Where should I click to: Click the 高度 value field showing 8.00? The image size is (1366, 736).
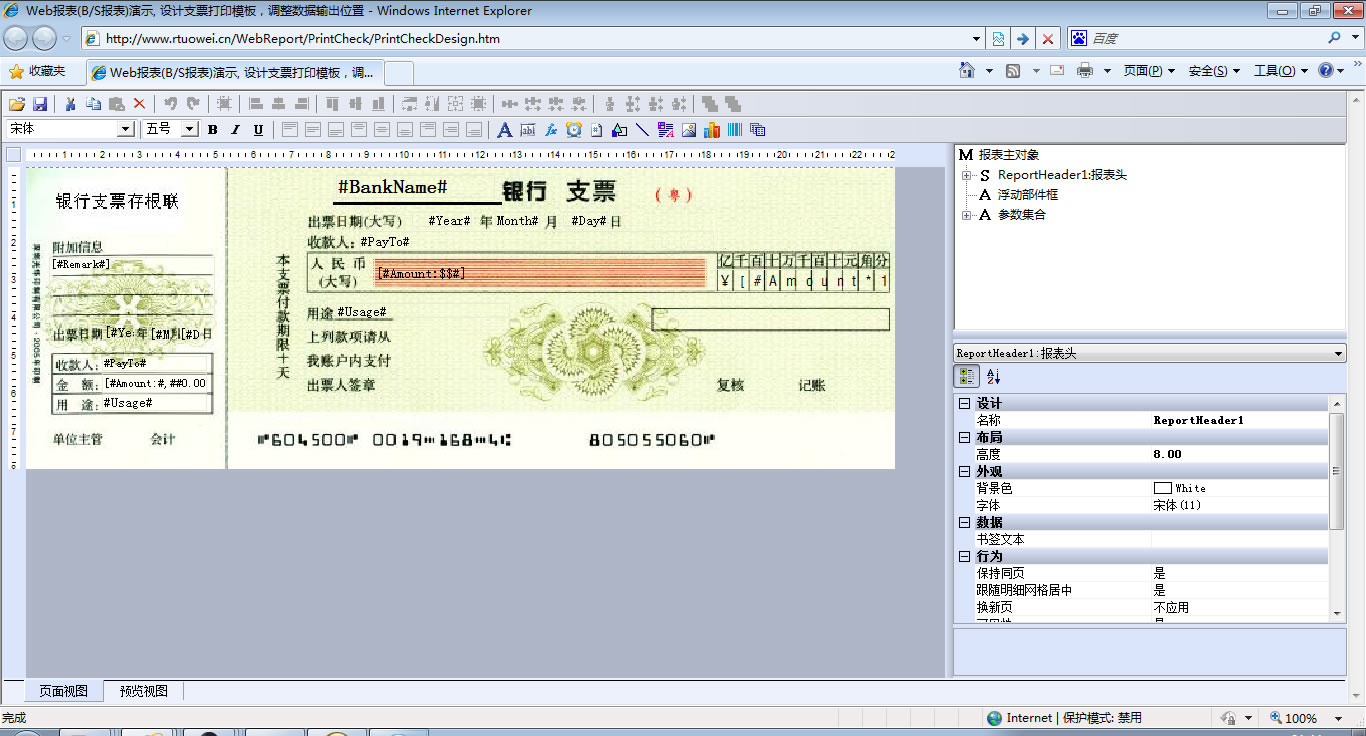1238,454
